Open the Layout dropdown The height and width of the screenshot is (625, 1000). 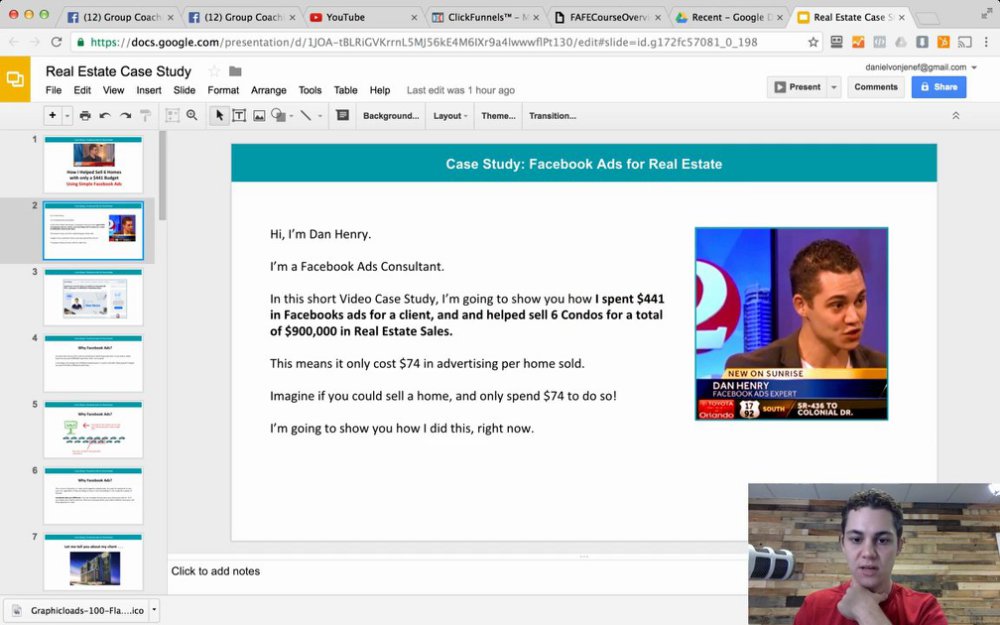(450, 115)
